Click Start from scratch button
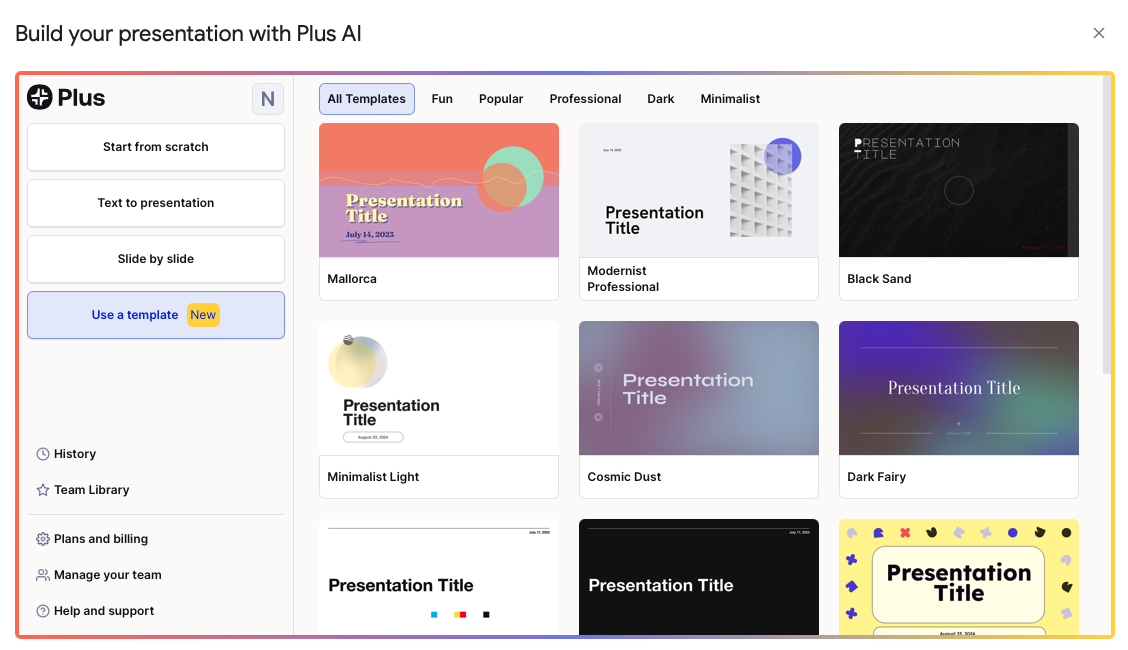 (156, 147)
